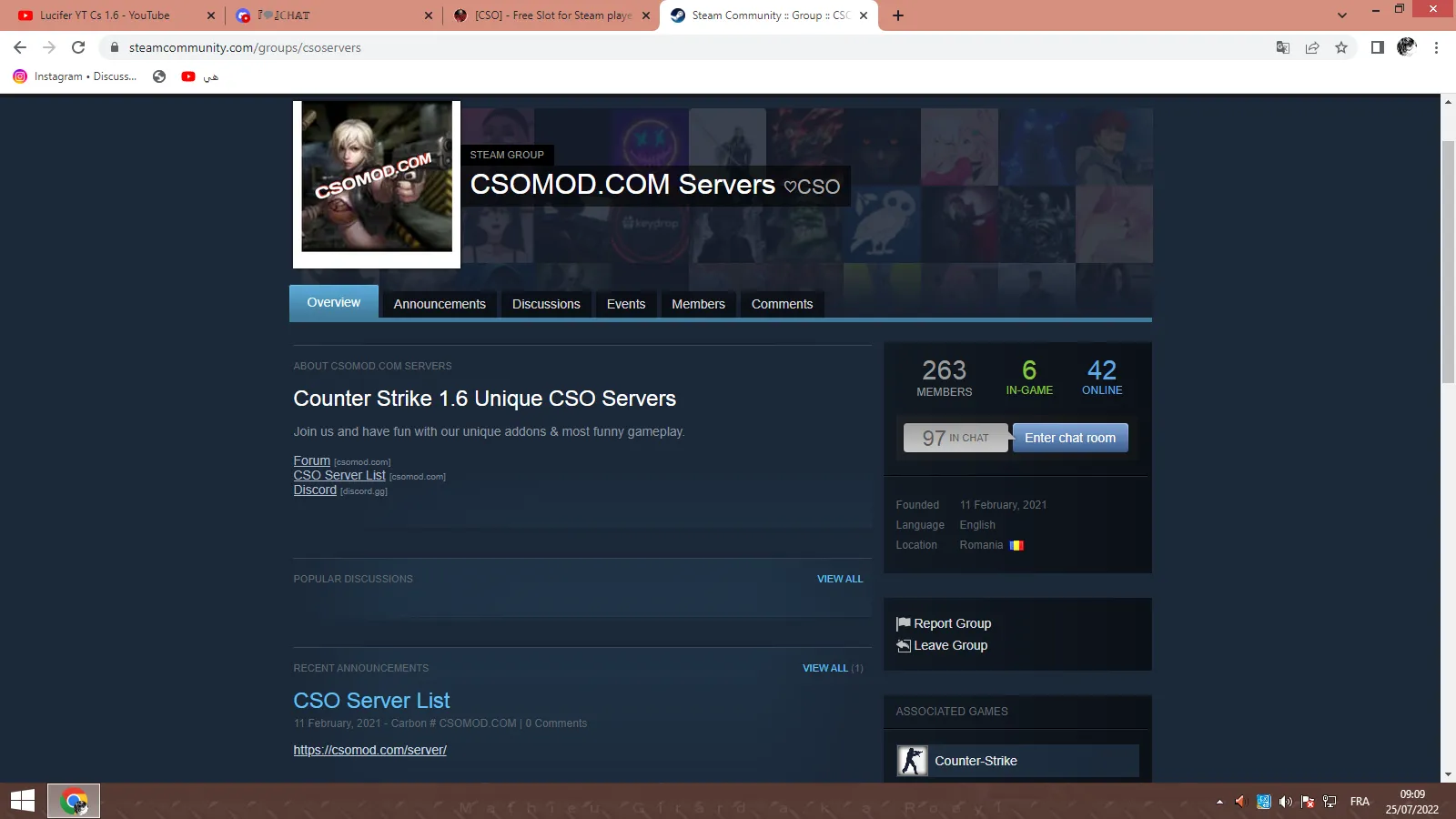This screenshot has height=819, width=1456.
Task: Report this group
Action: tap(944, 623)
